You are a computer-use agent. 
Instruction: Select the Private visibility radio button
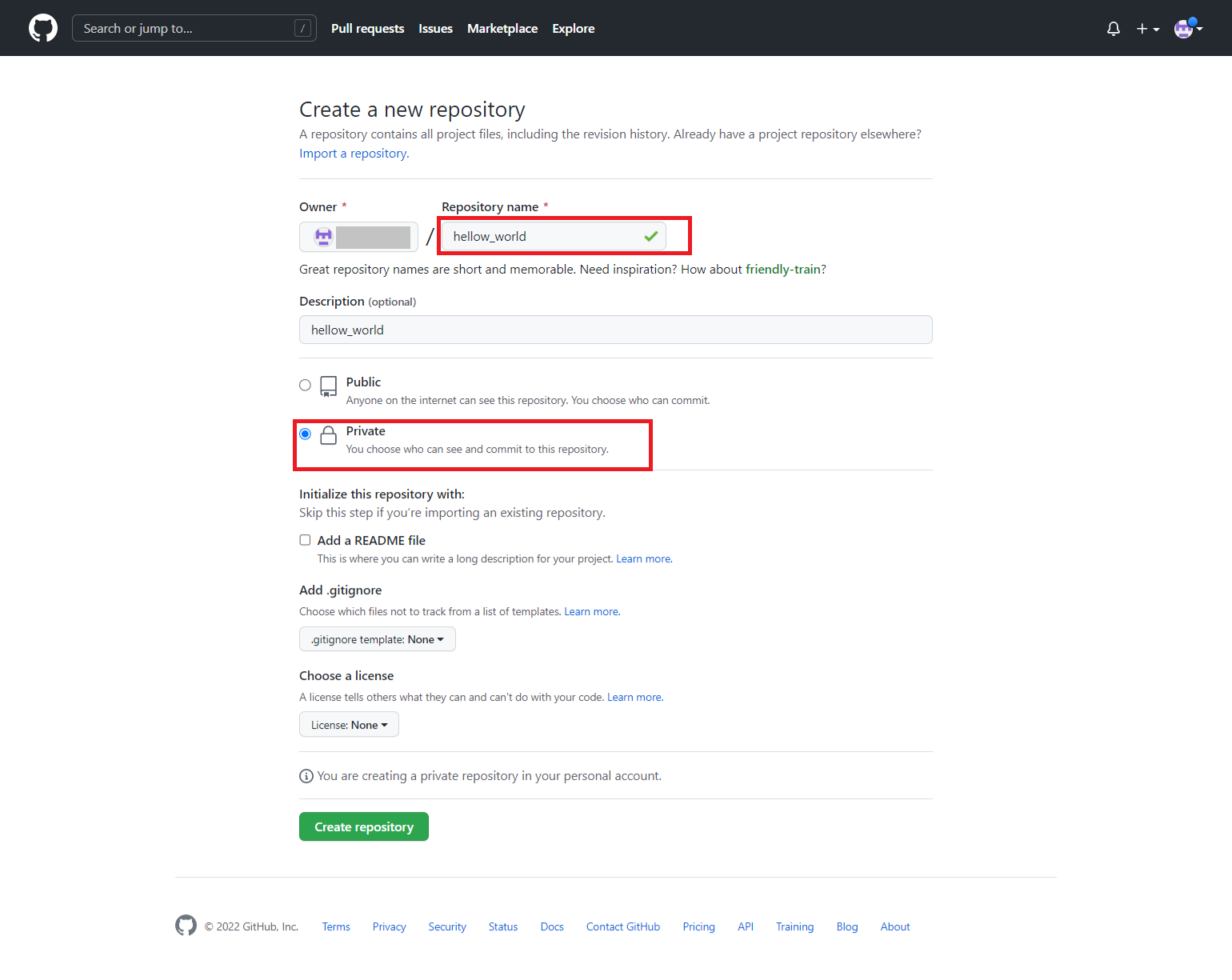305,434
